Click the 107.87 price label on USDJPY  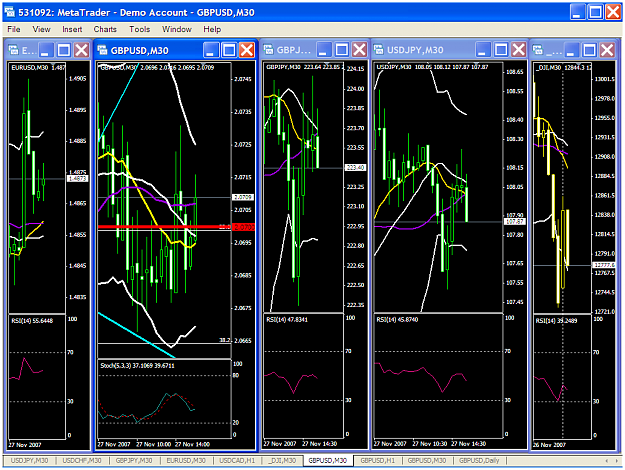[515, 221]
